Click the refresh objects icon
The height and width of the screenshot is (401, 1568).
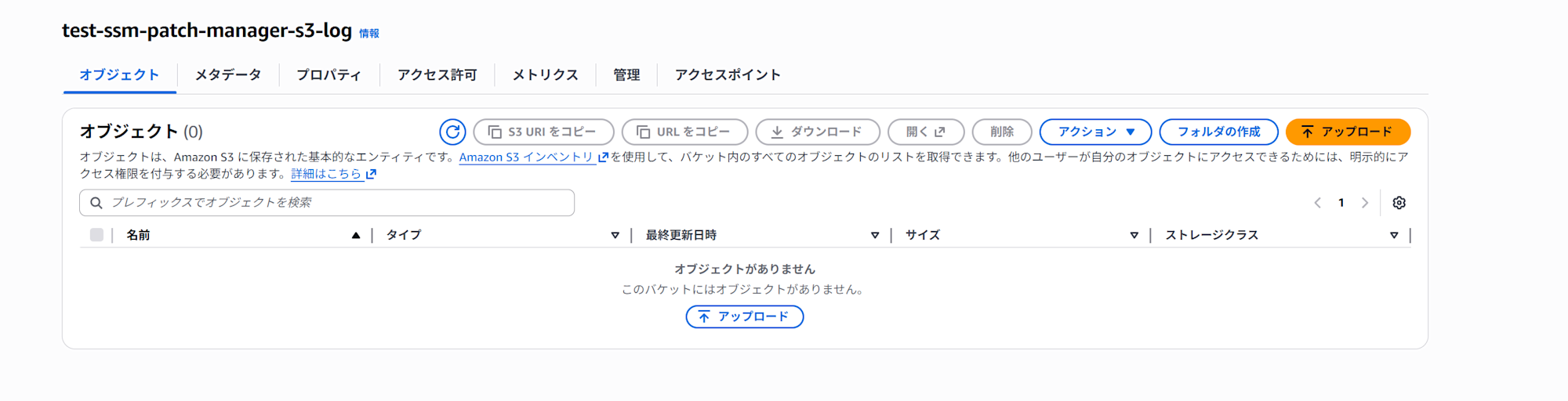pyautogui.click(x=452, y=132)
